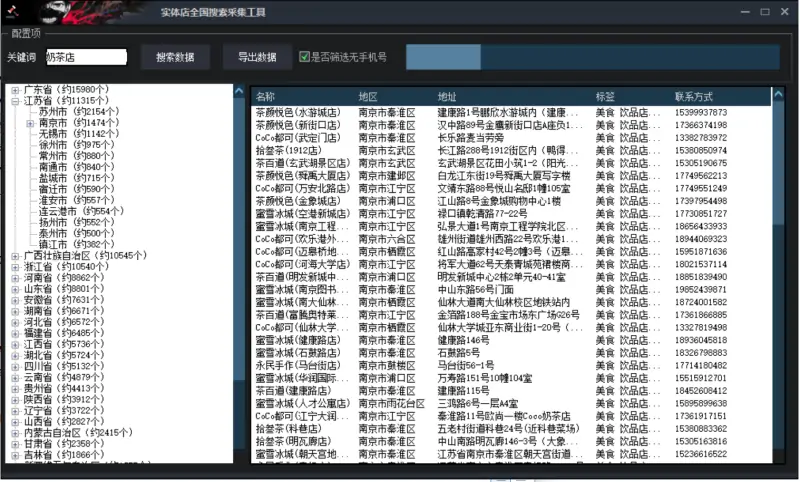The image size is (800, 482).
Task: Sort by the 名称 column header
Action: pyautogui.click(x=266, y=97)
